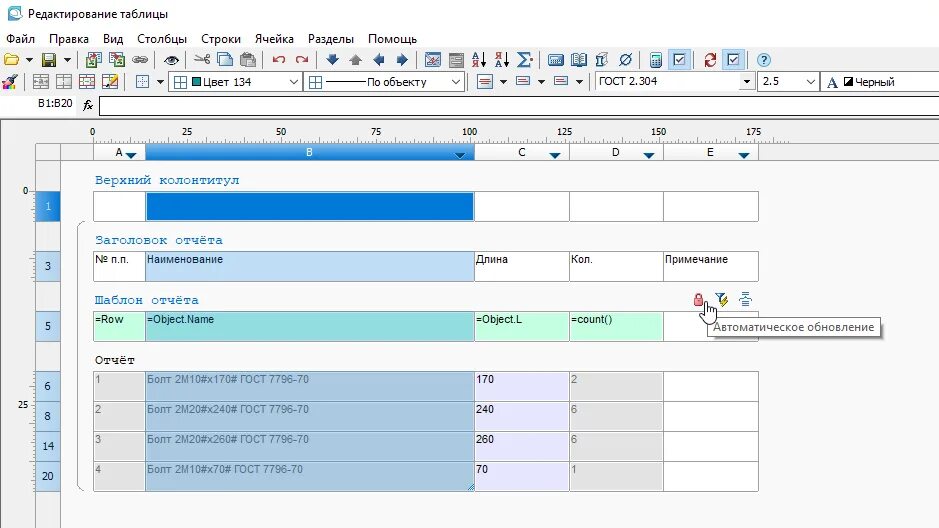This screenshot has height=528, width=939.
Task: Toggle the checkbox button next to calculator
Action: pos(679,60)
